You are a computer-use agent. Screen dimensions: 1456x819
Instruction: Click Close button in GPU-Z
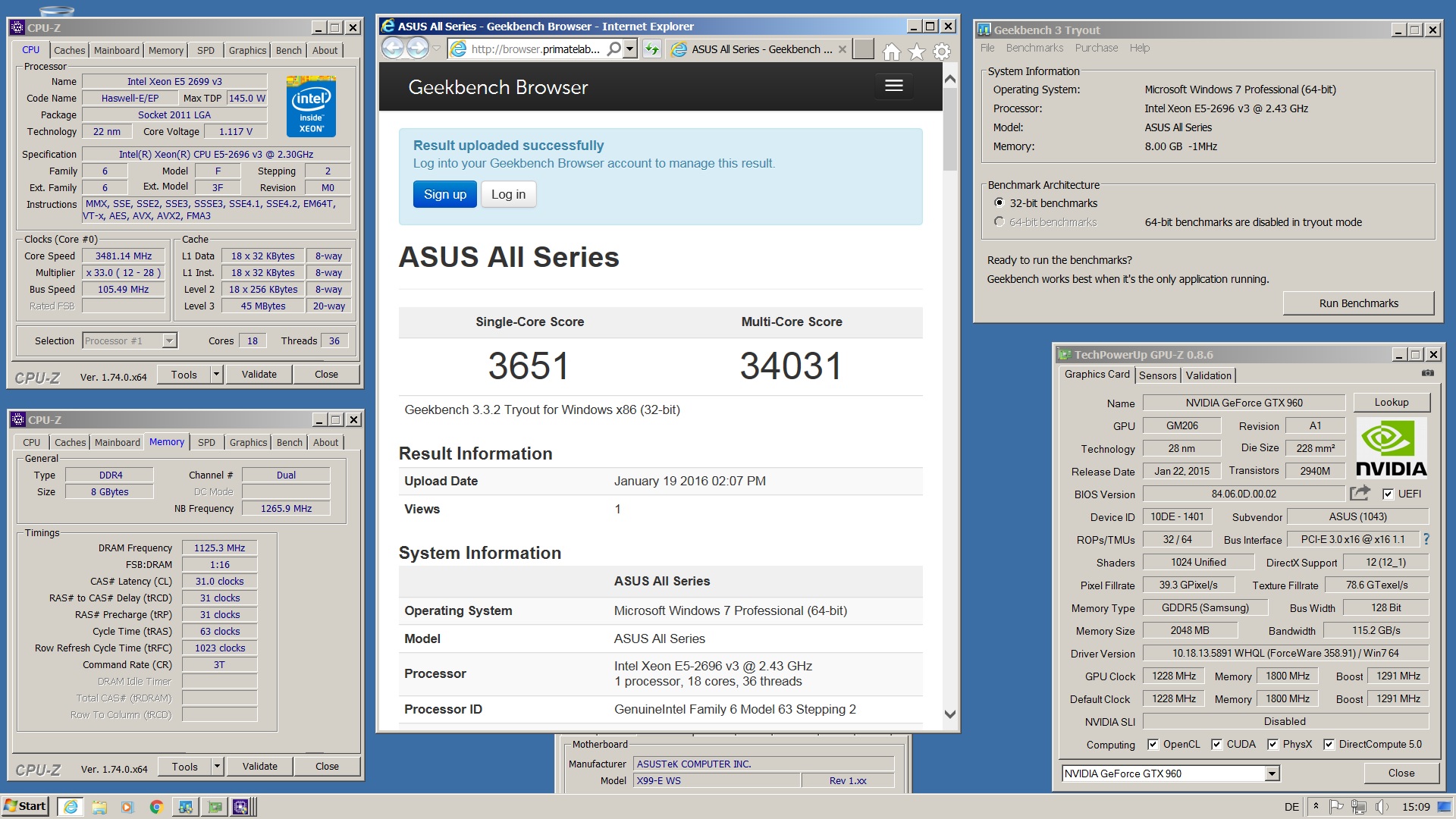click(1401, 773)
